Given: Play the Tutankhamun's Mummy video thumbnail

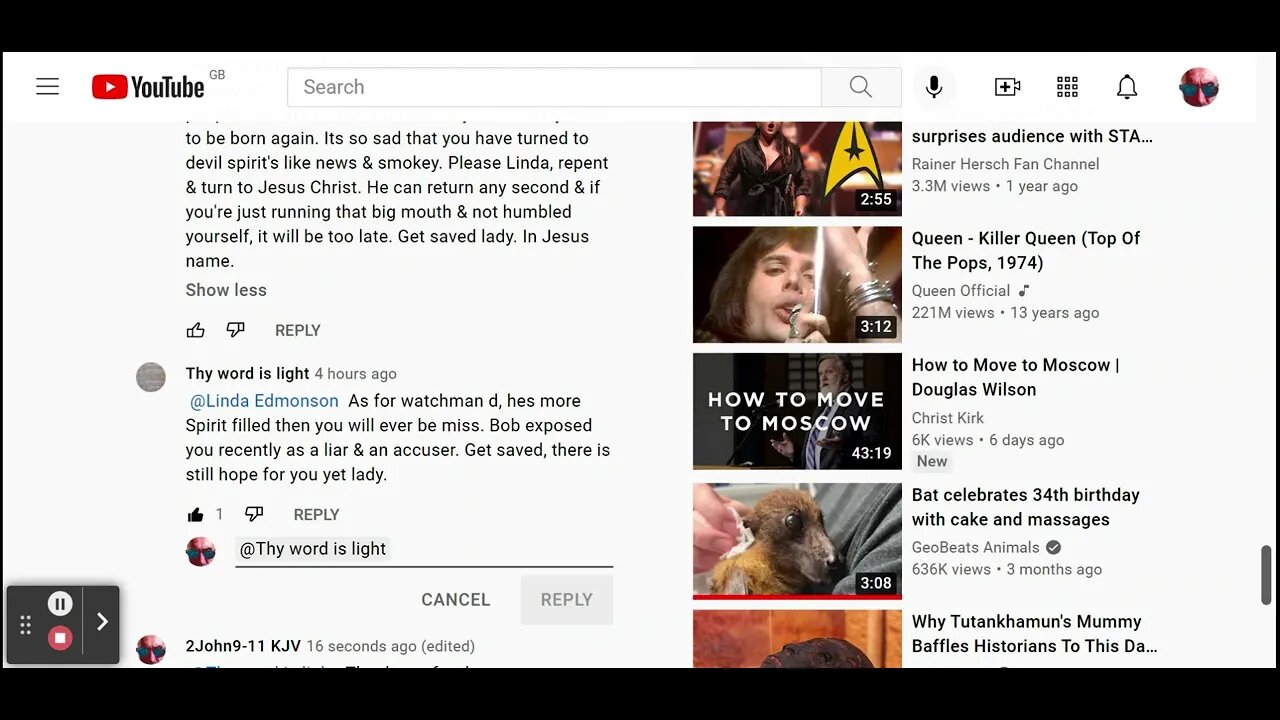Looking at the screenshot, I should tap(797, 639).
